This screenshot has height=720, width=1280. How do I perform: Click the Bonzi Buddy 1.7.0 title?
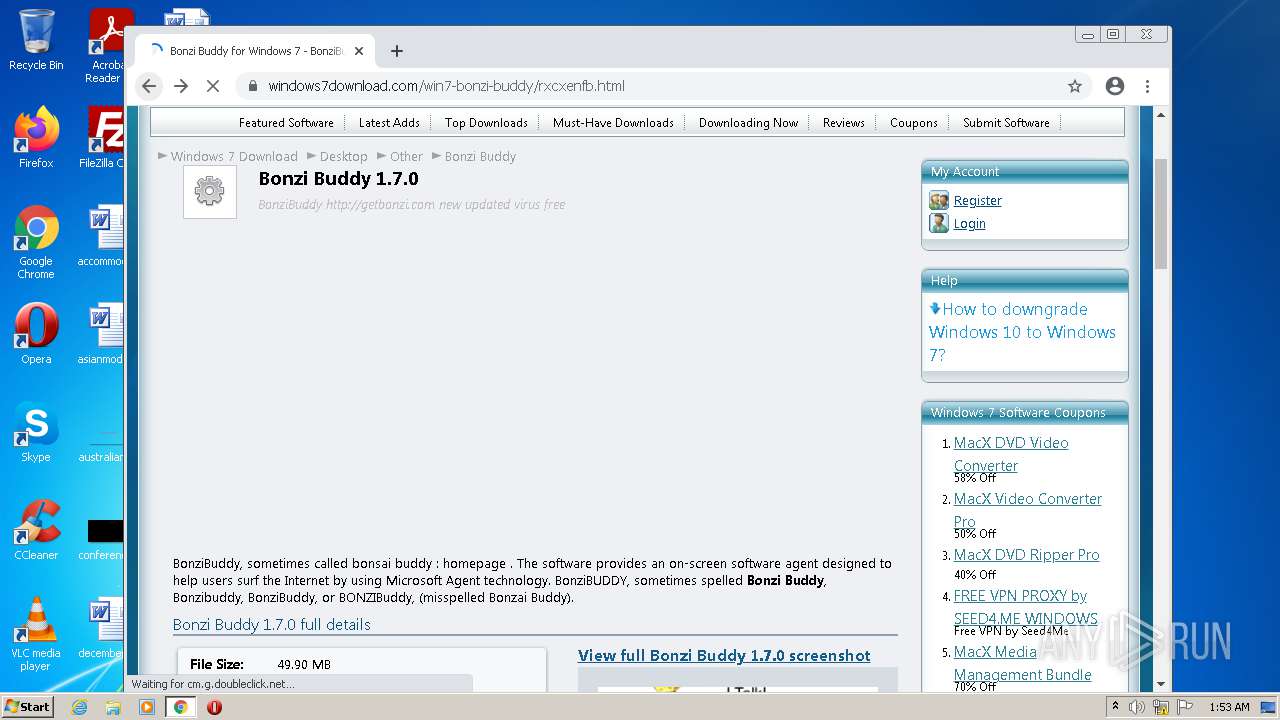338,179
